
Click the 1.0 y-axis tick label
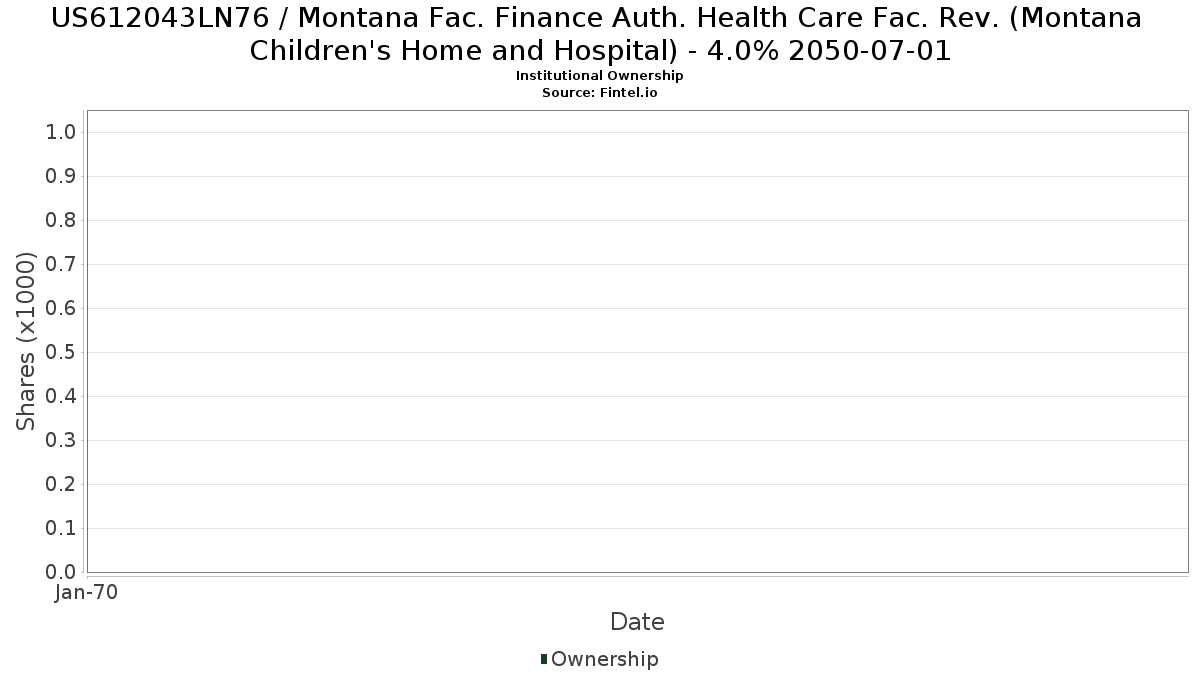61,133
